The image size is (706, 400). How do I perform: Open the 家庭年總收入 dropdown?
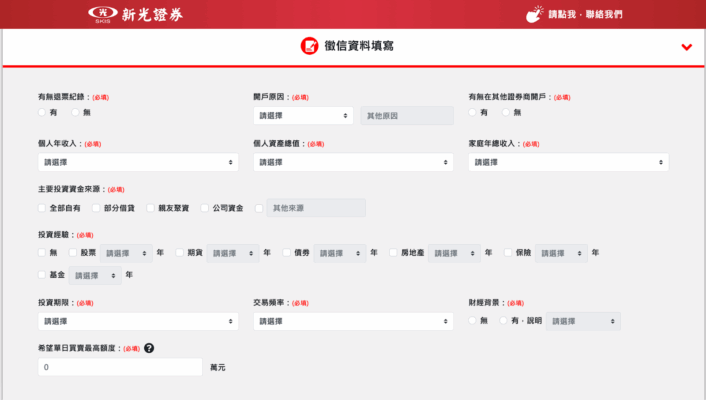tap(569, 162)
